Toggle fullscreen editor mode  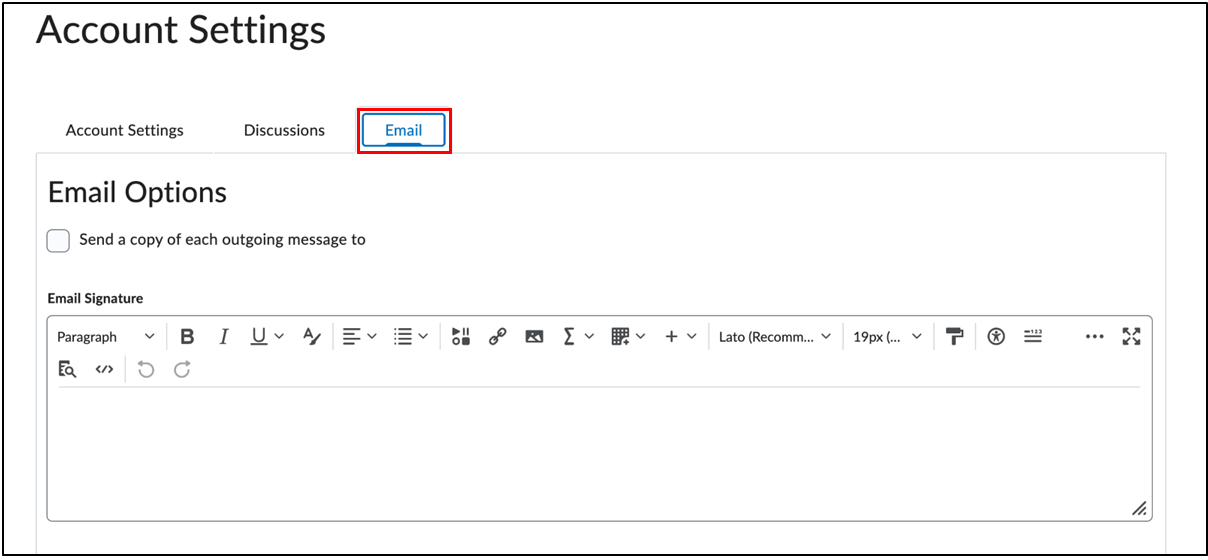point(1131,337)
